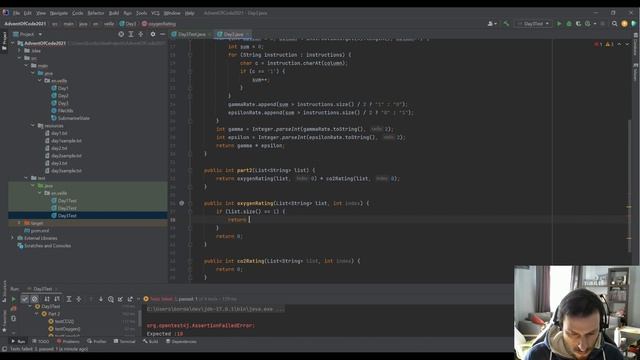Image resolution: width=640 pixels, height=360 pixels.
Task: Switch to the Day3.java editor tab
Action: coord(233,34)
